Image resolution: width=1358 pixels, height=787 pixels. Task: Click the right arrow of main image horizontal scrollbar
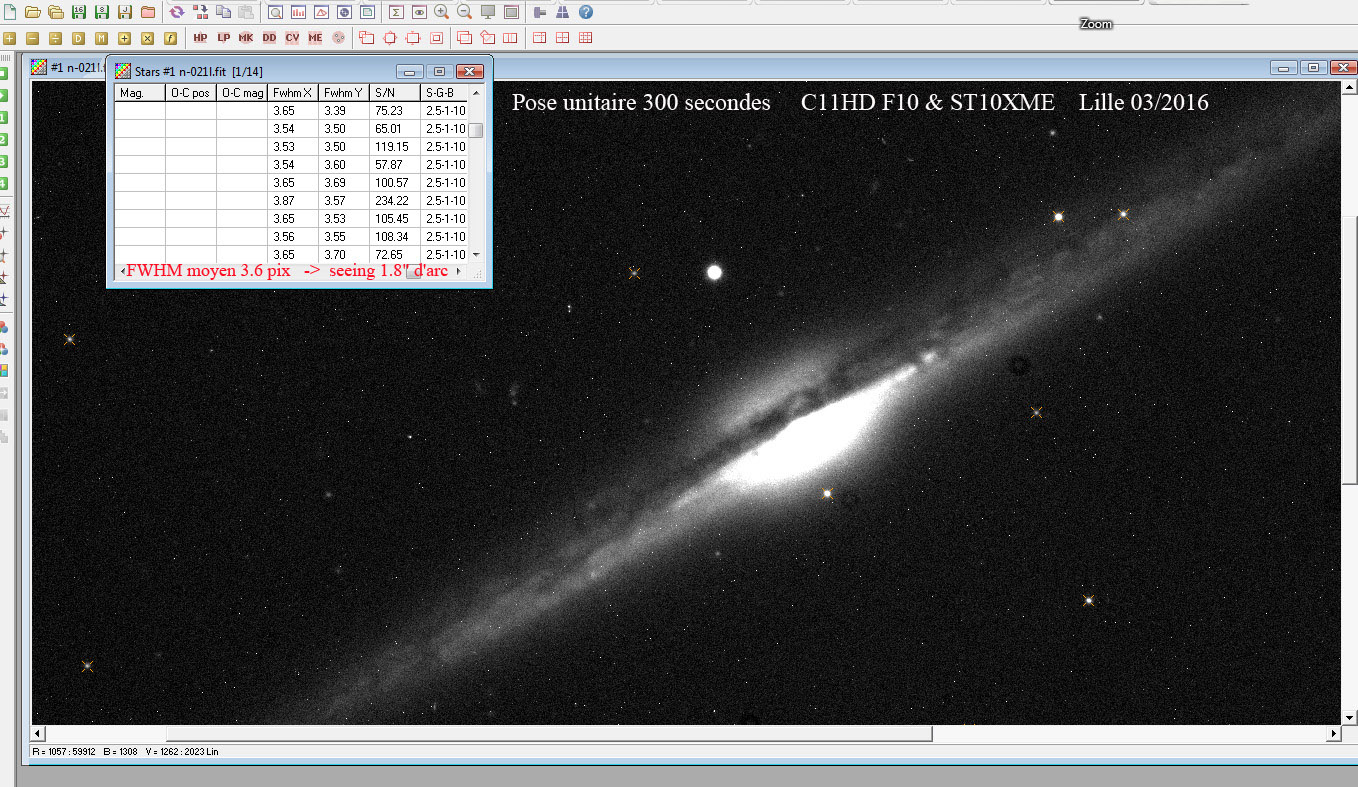(x=1333, y=734)
